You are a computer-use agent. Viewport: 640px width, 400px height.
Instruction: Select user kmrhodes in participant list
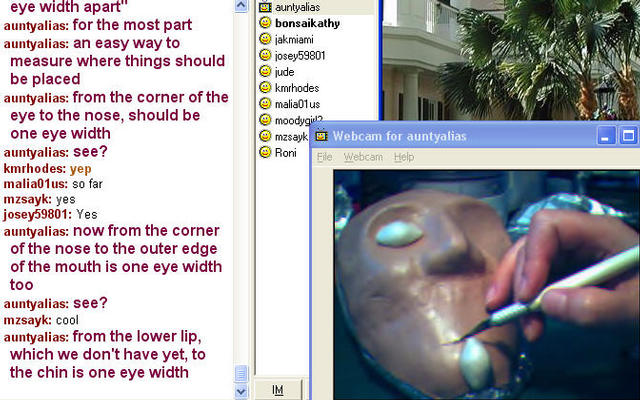point(297,88)
